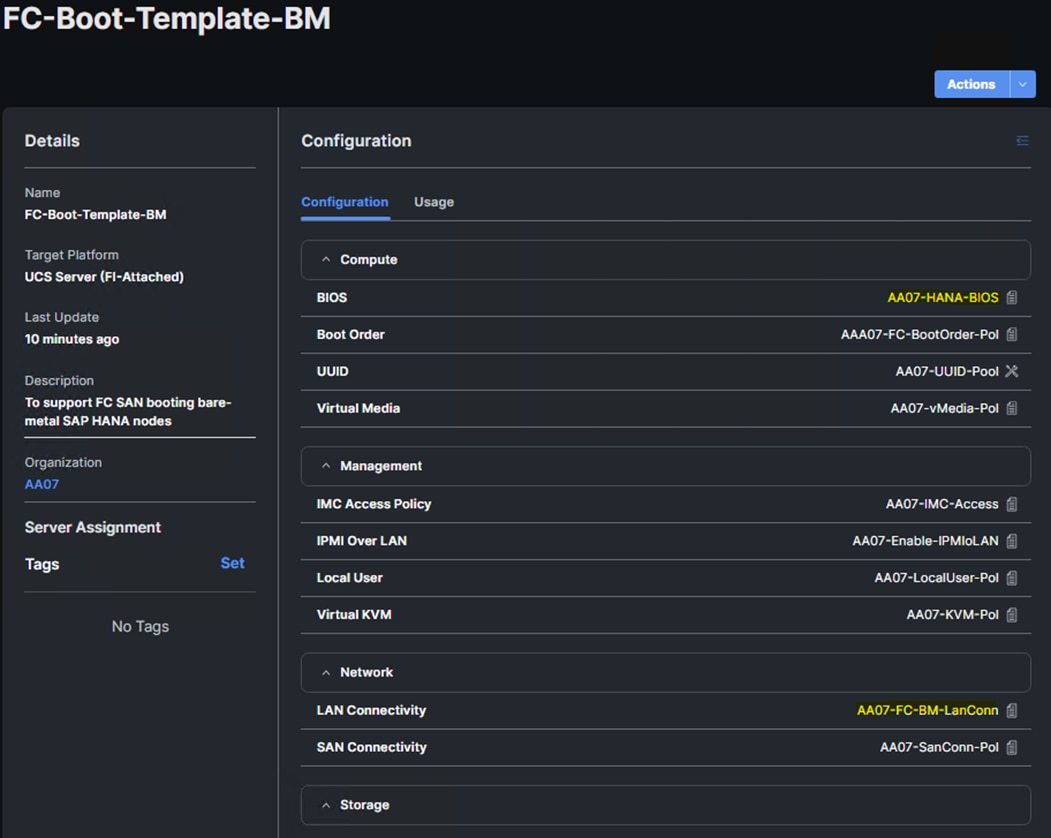The image size is (1051, 838).
Task: Click the AA07-LocalUser-Pol policy name
Action: (x=936, y=577)
